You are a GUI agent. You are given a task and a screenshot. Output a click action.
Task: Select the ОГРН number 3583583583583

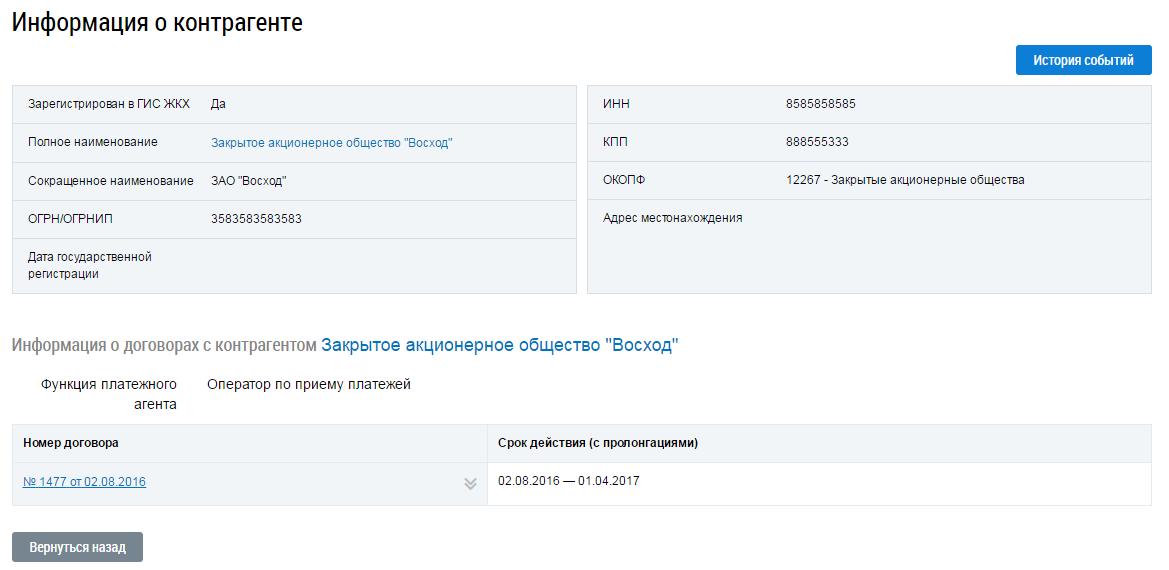pos(256,219)
